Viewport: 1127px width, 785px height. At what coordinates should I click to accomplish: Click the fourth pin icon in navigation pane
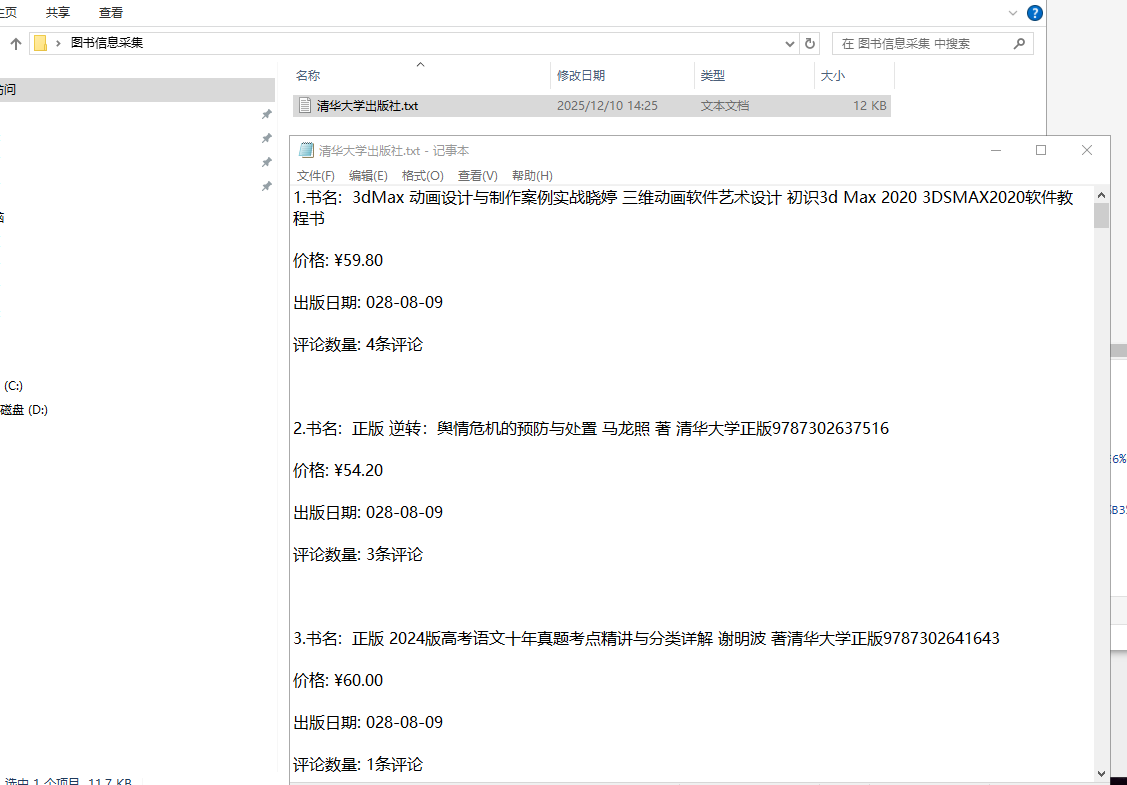(x=267, y=186)
